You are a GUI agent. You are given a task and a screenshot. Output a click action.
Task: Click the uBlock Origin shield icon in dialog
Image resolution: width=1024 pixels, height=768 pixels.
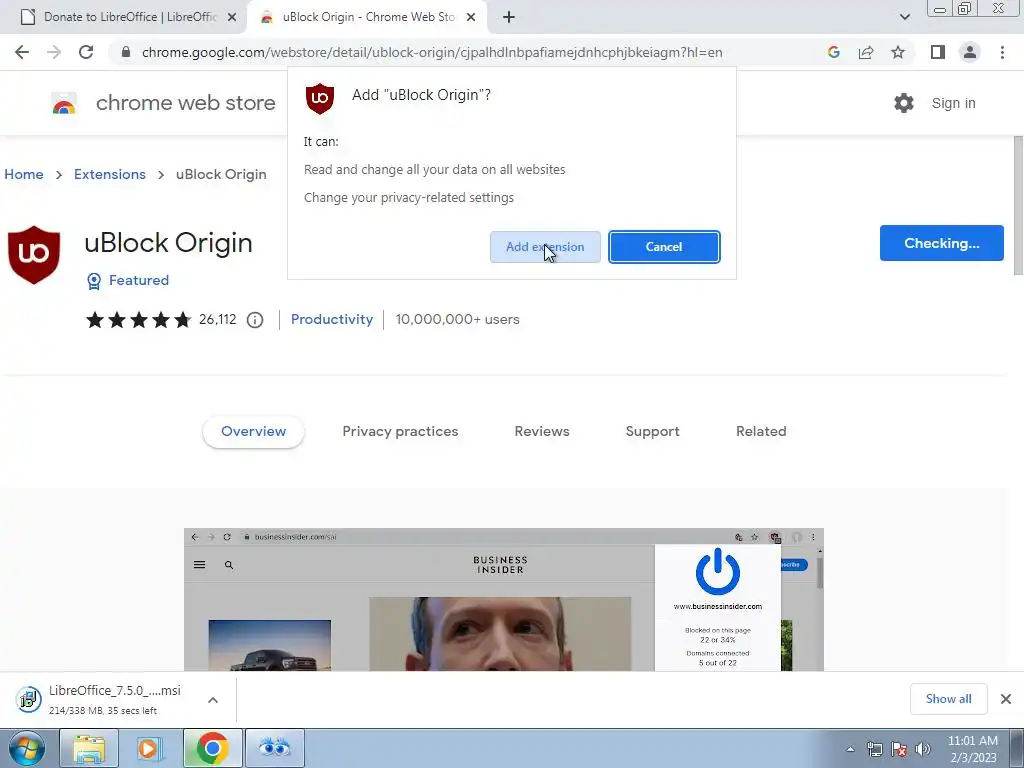[x=319, y=99]
